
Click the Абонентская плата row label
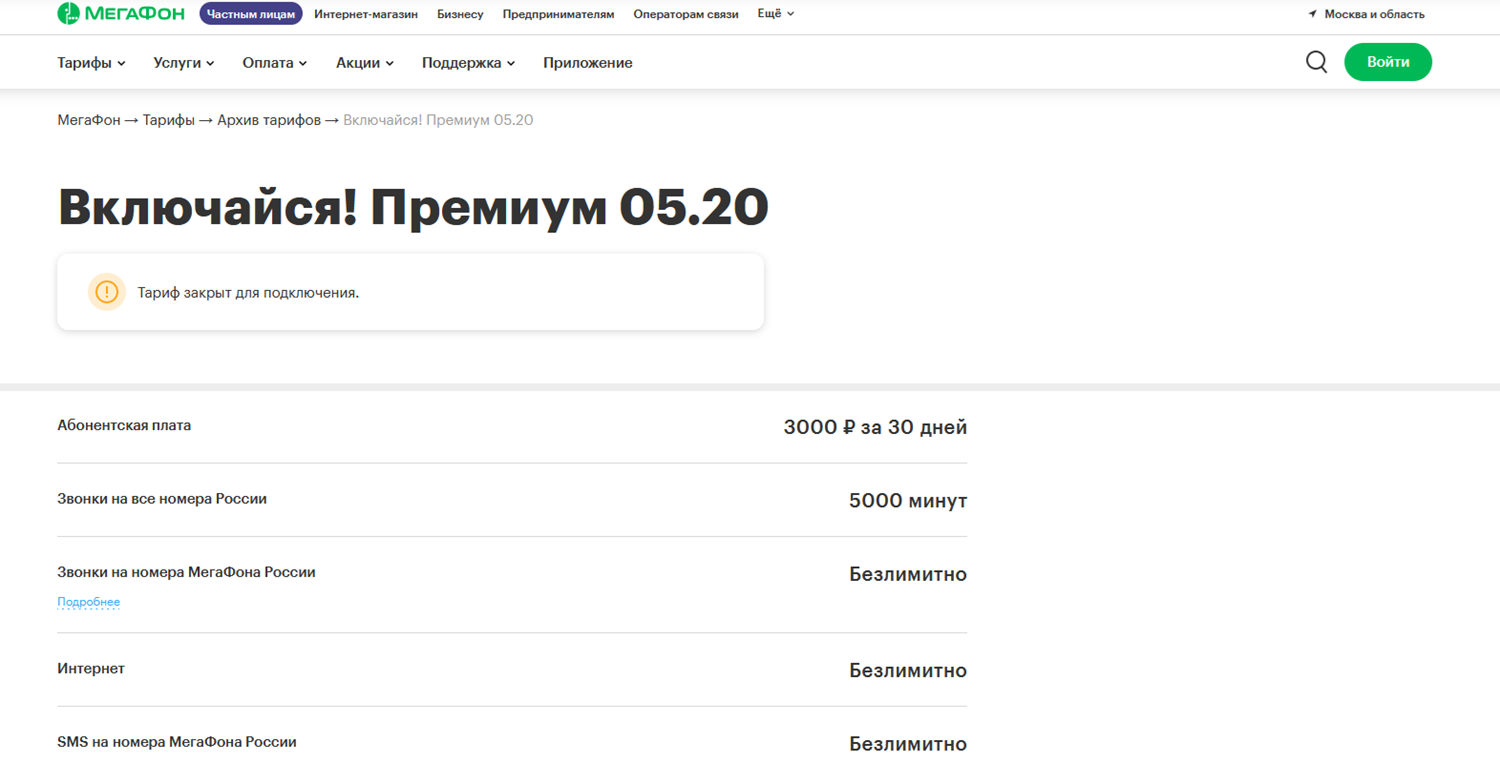[124, 425]
